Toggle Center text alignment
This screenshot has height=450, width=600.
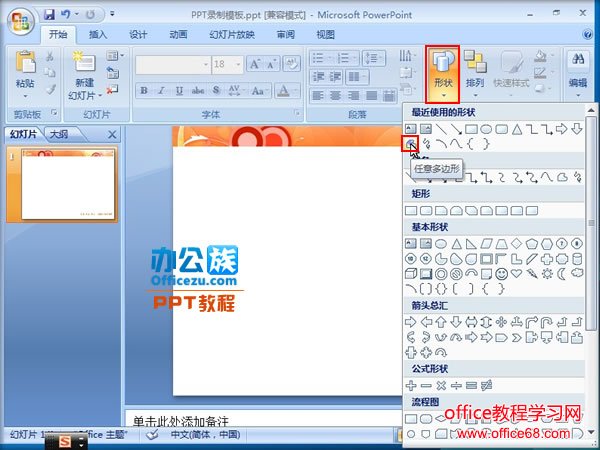(336, 95)
